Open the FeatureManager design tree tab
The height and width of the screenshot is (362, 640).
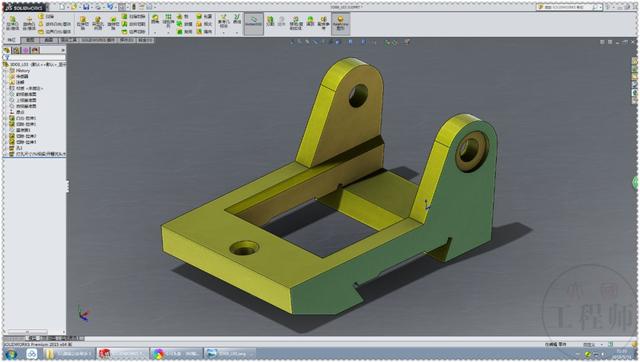click(7, 50)
